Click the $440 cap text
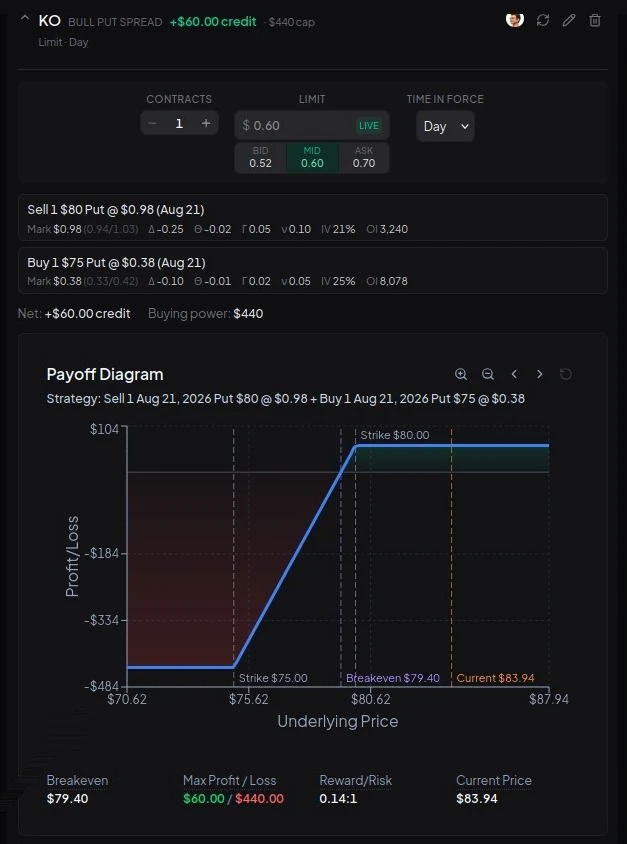The height and width of the screenshot is (844, 627). tap(292, 23)
